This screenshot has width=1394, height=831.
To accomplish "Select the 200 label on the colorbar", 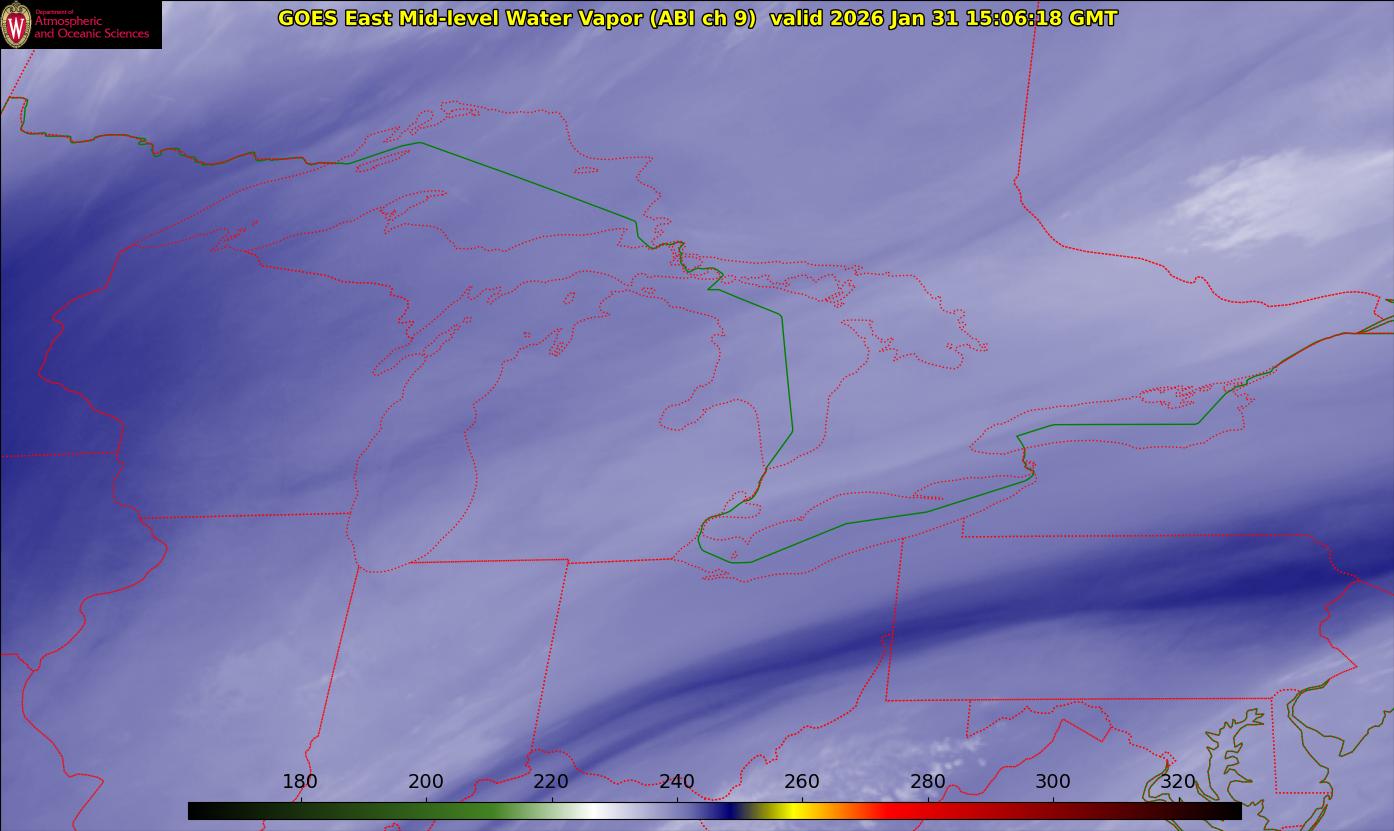I will [426, 782].
